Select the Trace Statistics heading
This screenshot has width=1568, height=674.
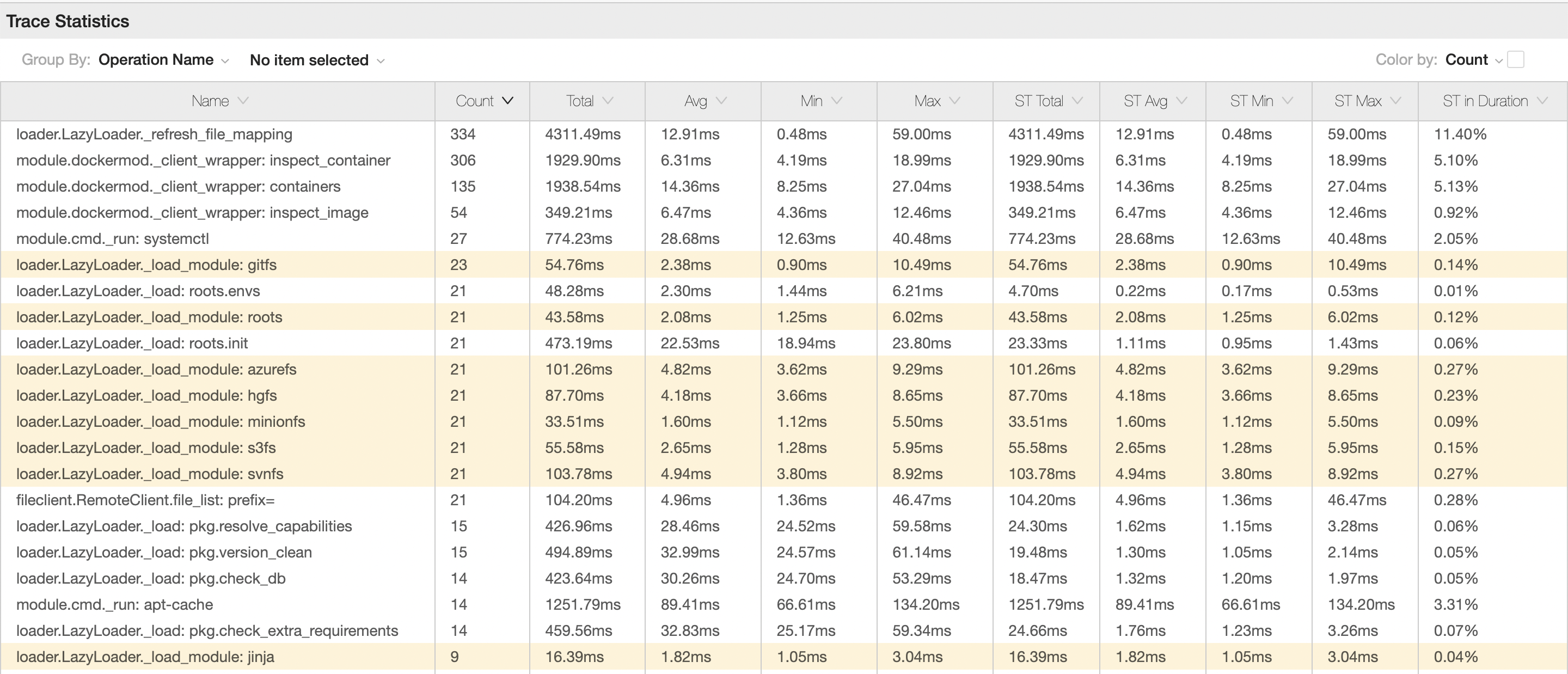[x=68, y=20]
